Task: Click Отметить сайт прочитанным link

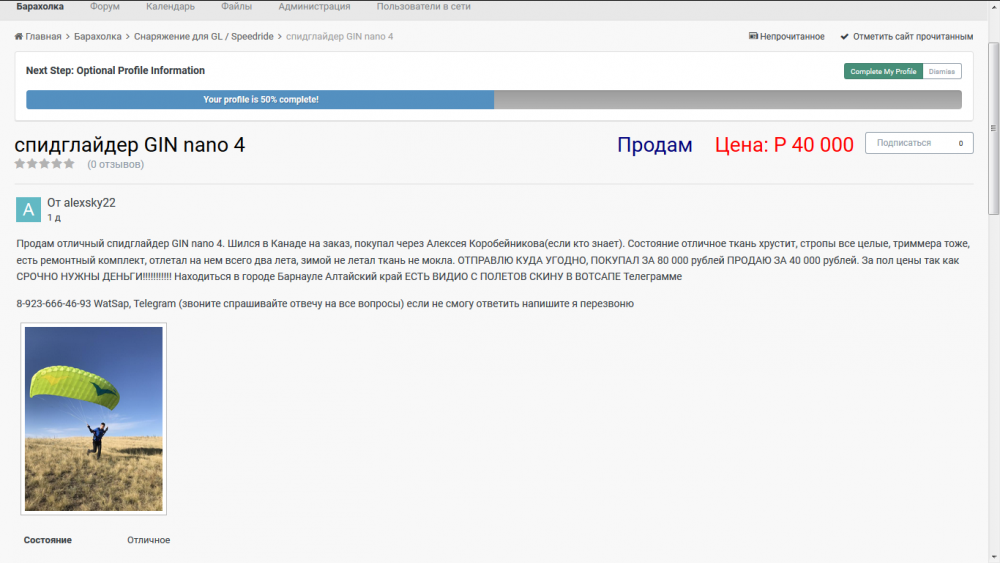Action: pyautogui.click(x=913, y=36)
